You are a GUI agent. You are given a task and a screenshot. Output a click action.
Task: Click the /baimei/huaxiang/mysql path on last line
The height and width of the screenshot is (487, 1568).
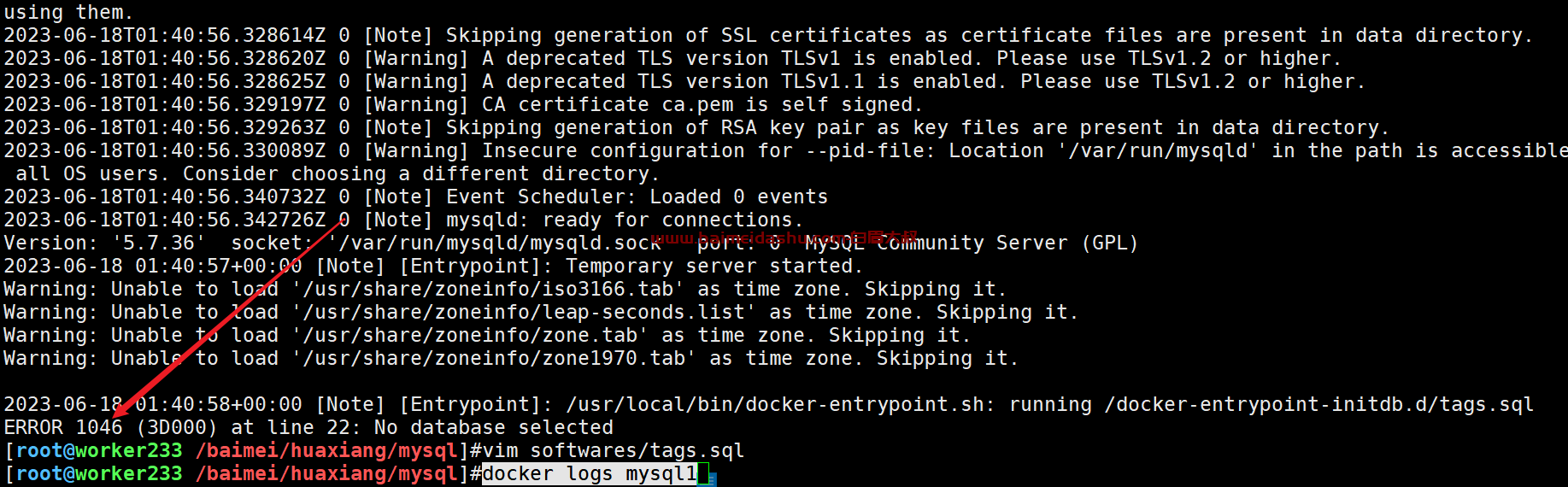(x=327, y=474)
